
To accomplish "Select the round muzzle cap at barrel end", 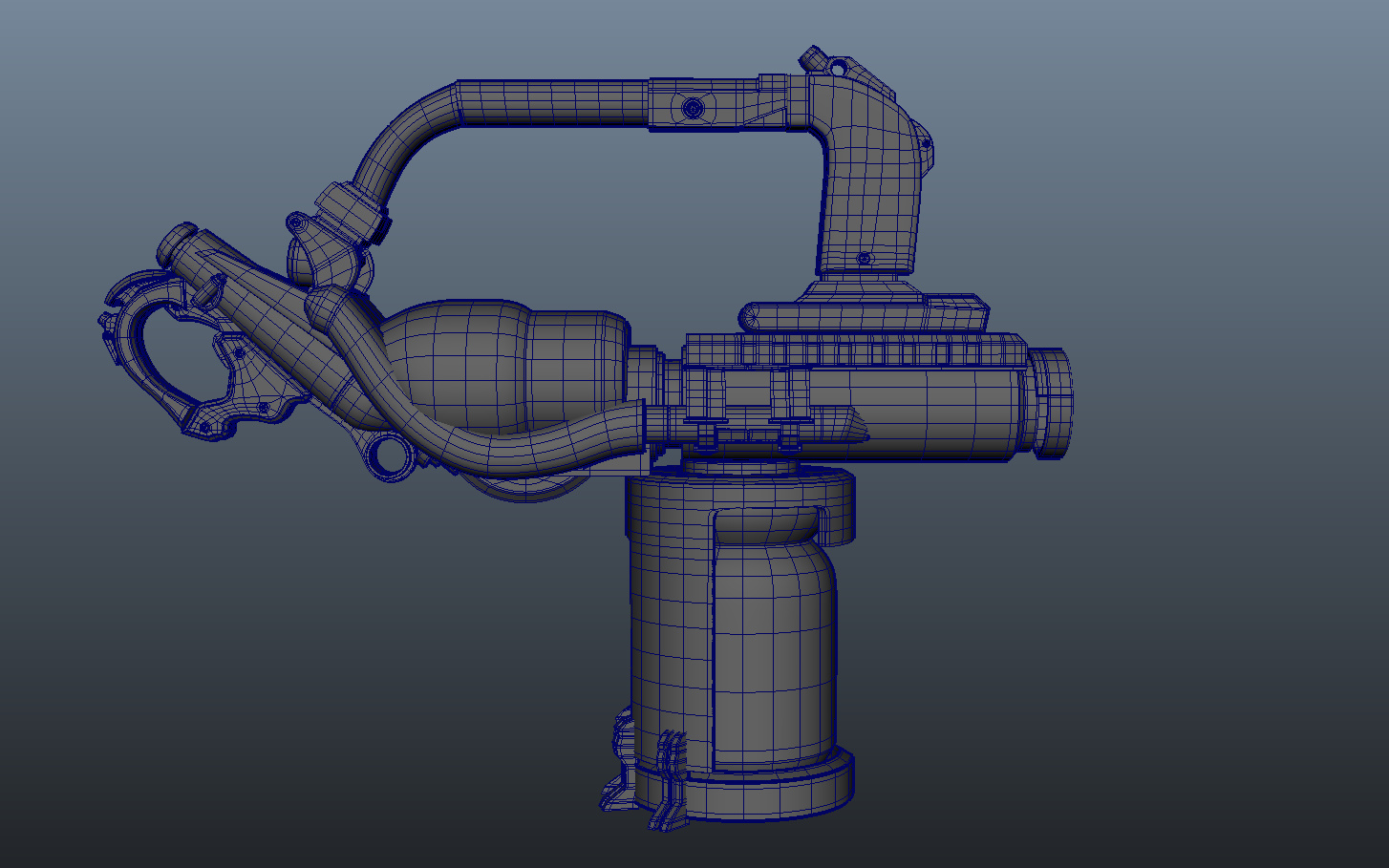I will click(x=1051, y=403).
